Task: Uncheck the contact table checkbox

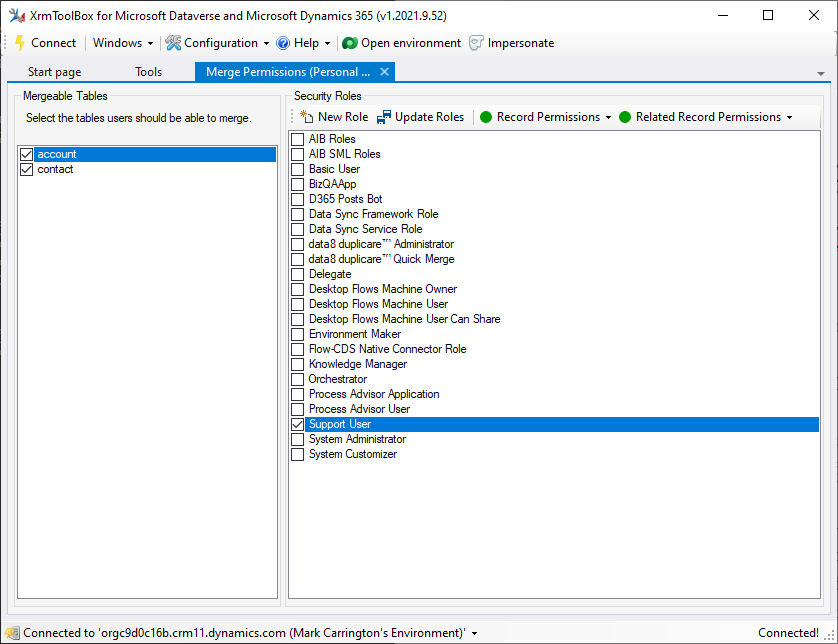Action: [27, 170]
